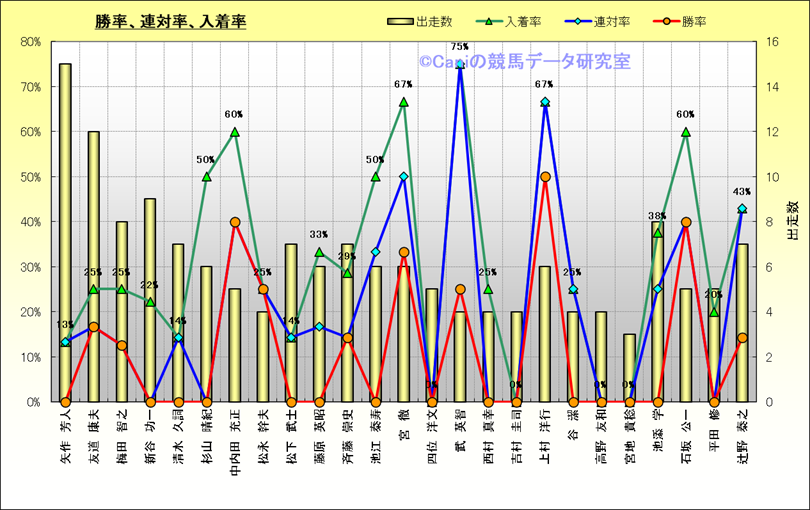Click the orange 50% 勝率 marker for 上村 洋行

click(x=545, y=177)
